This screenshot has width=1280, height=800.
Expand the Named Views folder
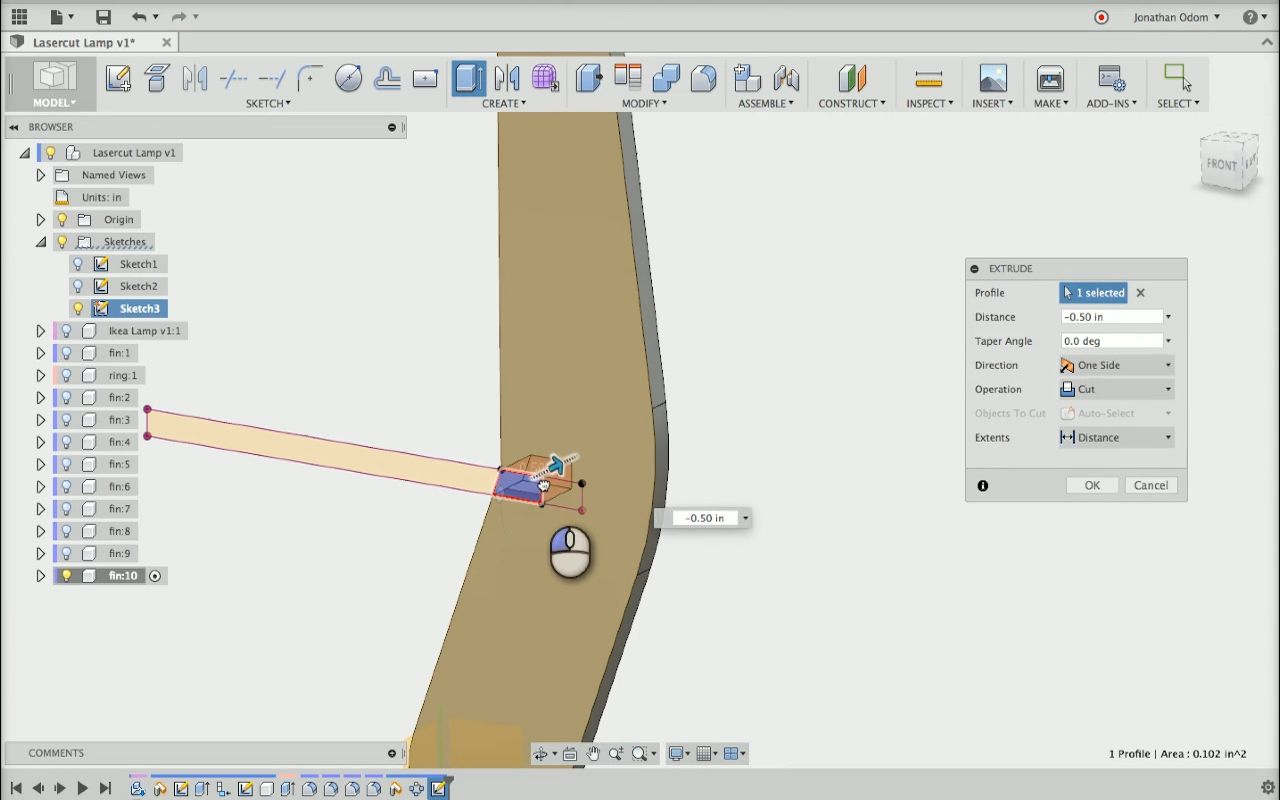(41, 175)
